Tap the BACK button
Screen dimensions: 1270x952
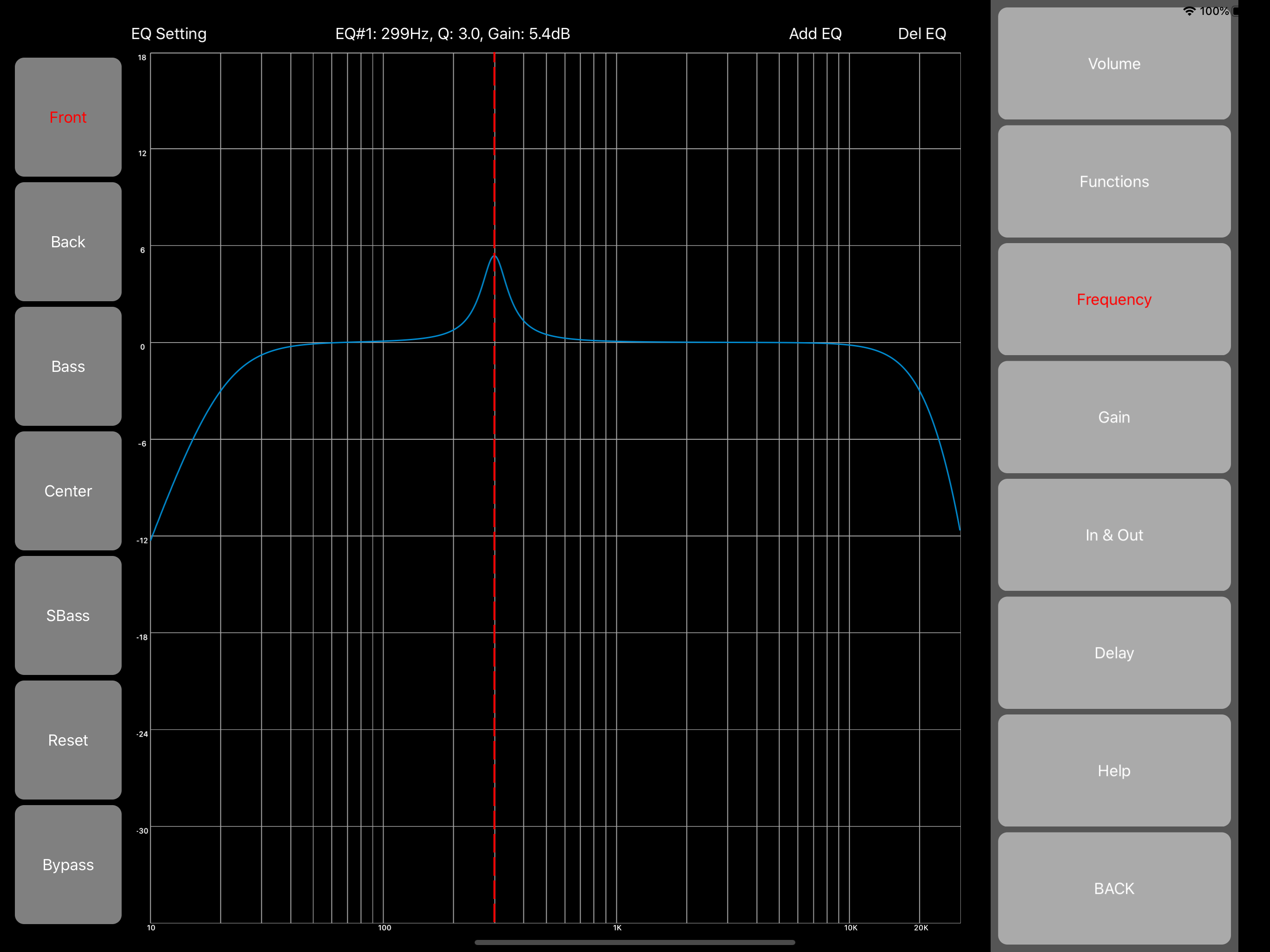1114,888
